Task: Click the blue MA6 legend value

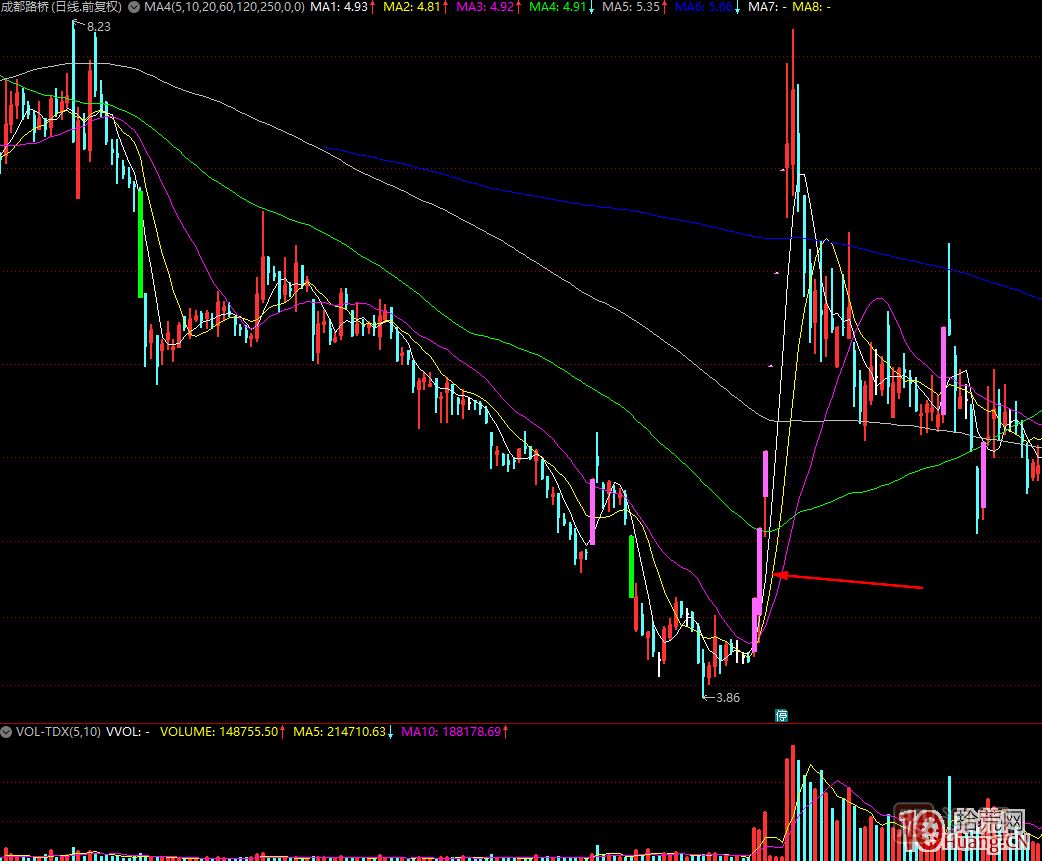Action: (706, 7)
